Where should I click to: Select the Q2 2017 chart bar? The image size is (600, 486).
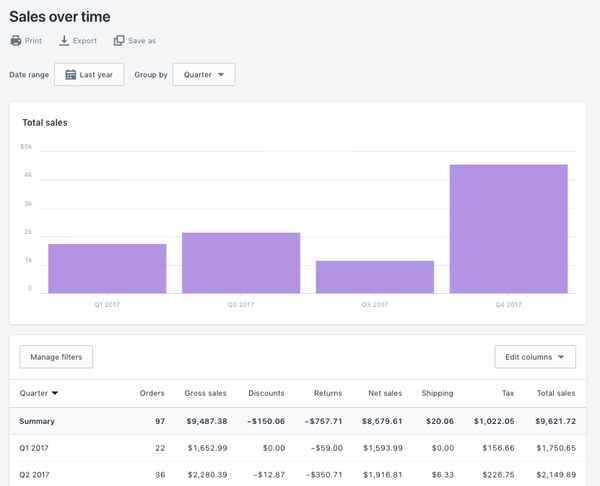[241, 263]
